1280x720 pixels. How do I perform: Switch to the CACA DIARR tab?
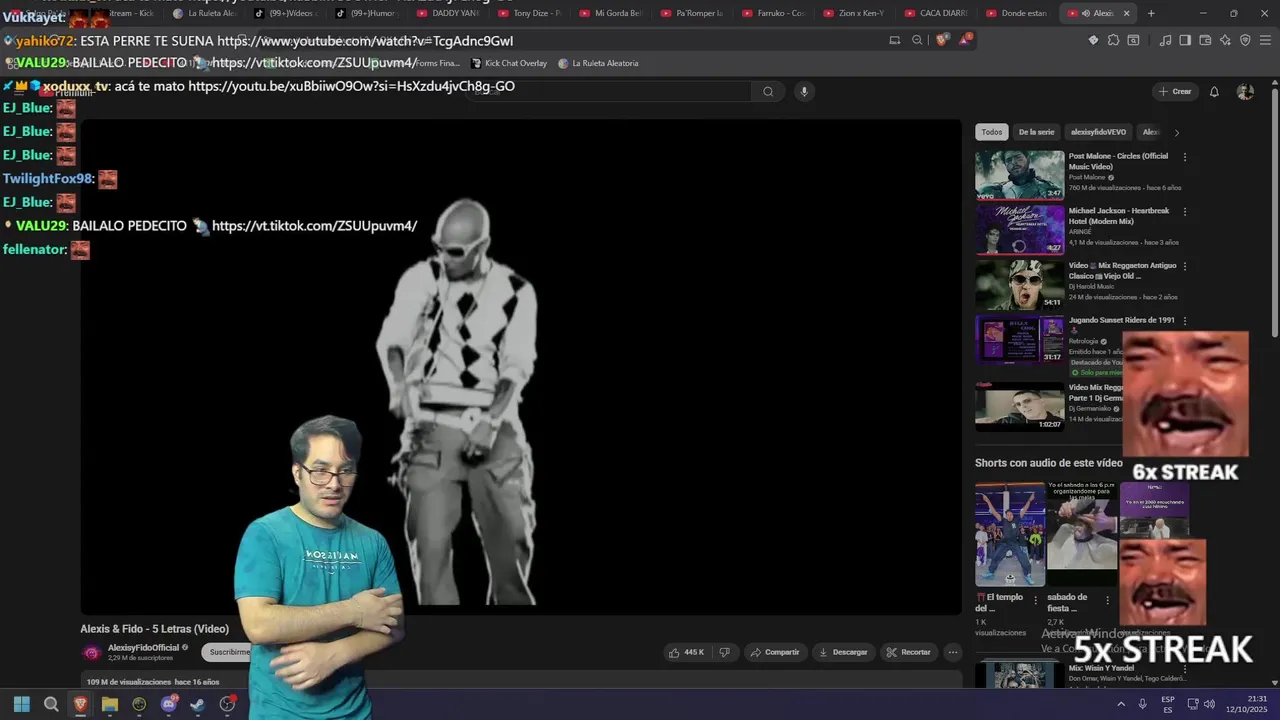938,13
